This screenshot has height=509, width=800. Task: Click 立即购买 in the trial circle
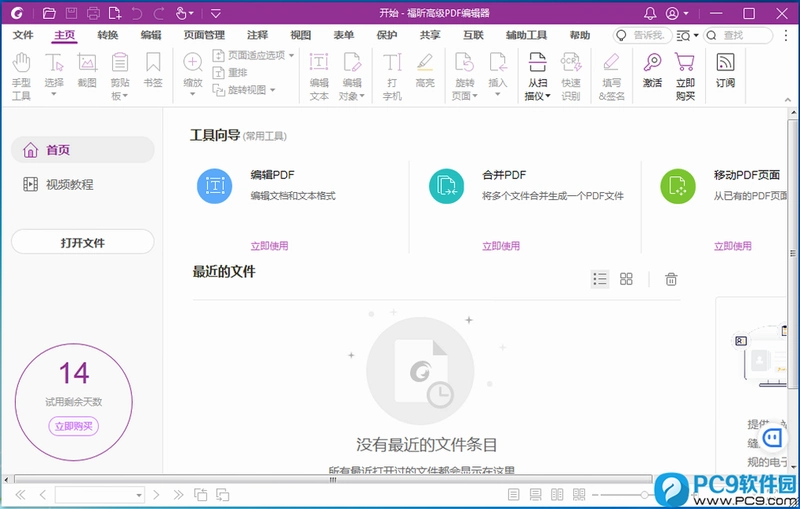(x=73, y=426)
